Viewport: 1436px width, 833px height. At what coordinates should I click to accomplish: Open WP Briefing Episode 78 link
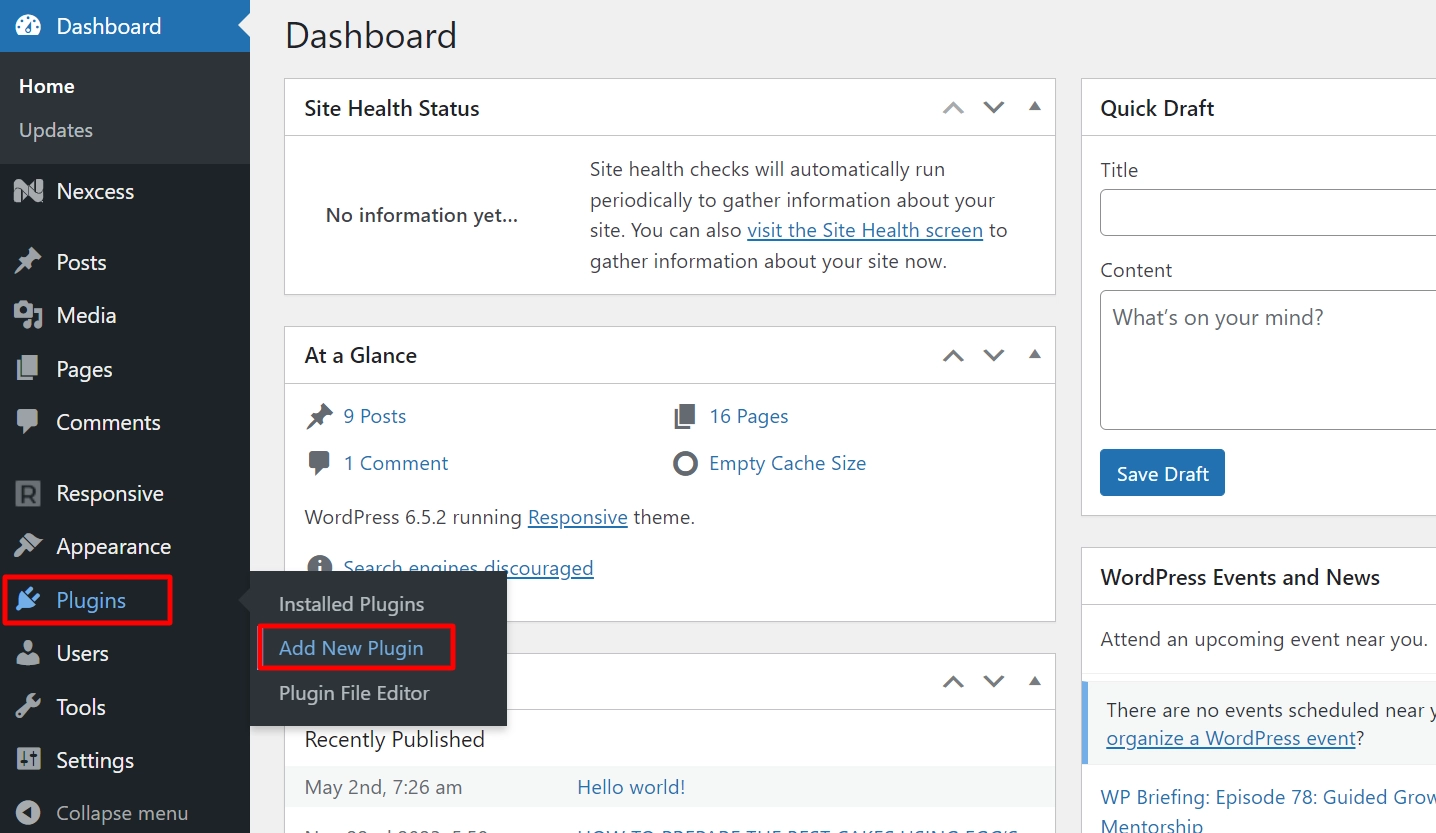[x=1268, y=810]
